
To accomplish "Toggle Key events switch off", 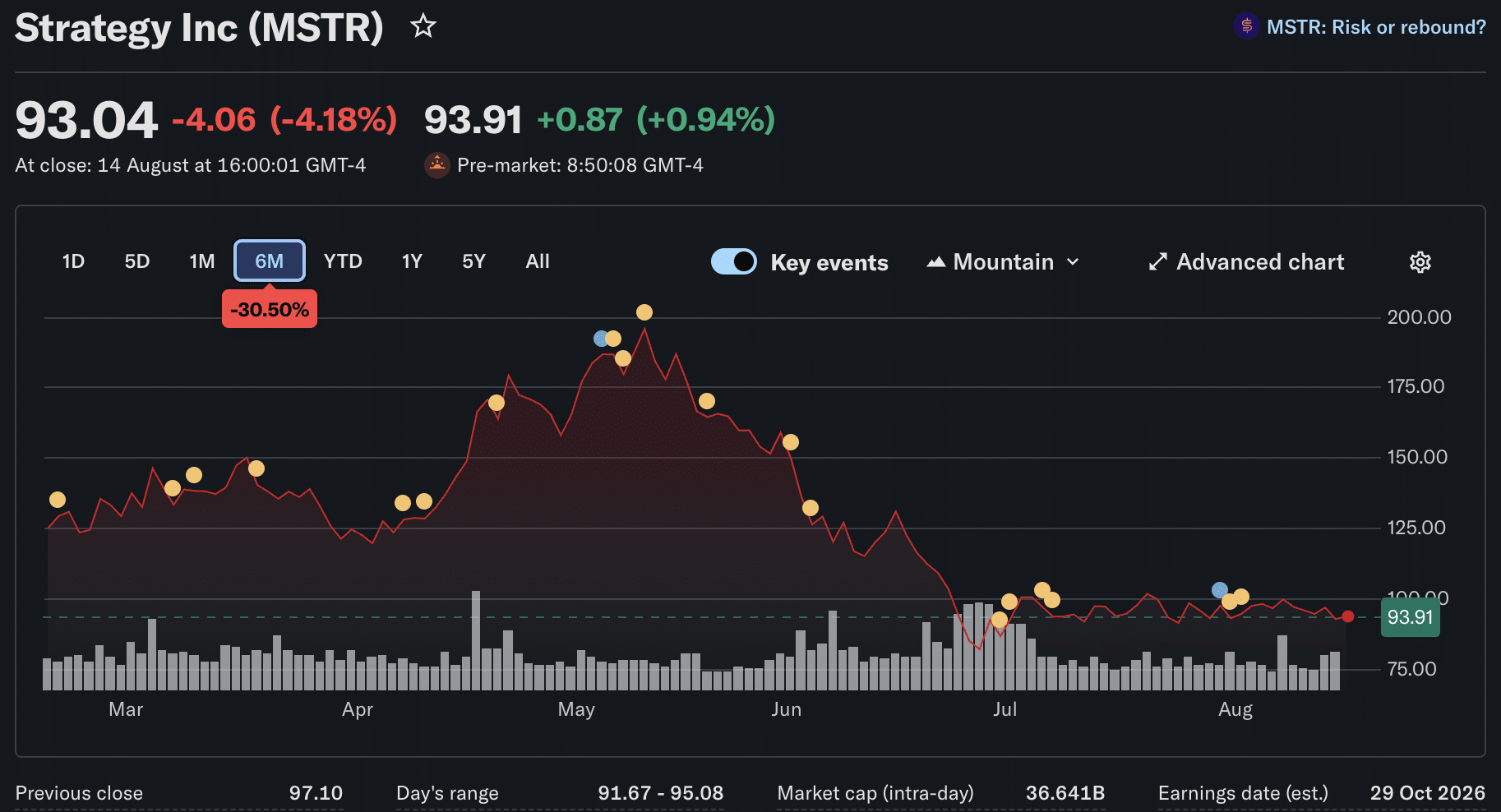I will tap(734, 261).
